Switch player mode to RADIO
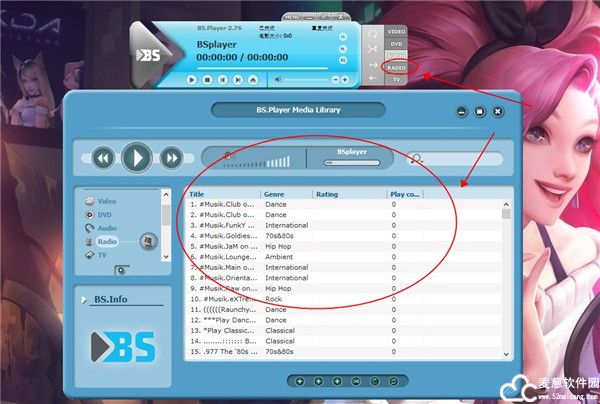 point(396,68)
